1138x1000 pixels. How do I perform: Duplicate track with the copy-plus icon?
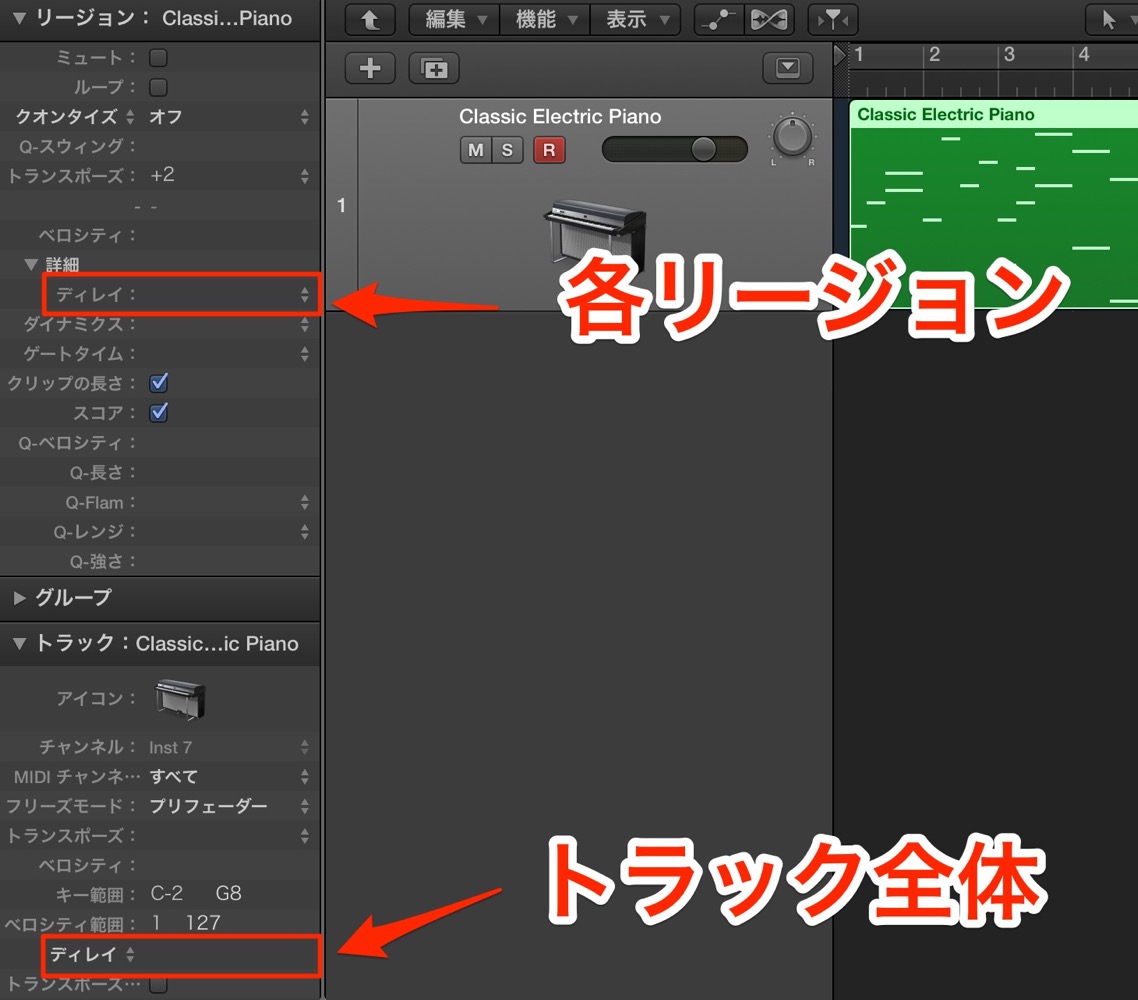click(434, 68)
